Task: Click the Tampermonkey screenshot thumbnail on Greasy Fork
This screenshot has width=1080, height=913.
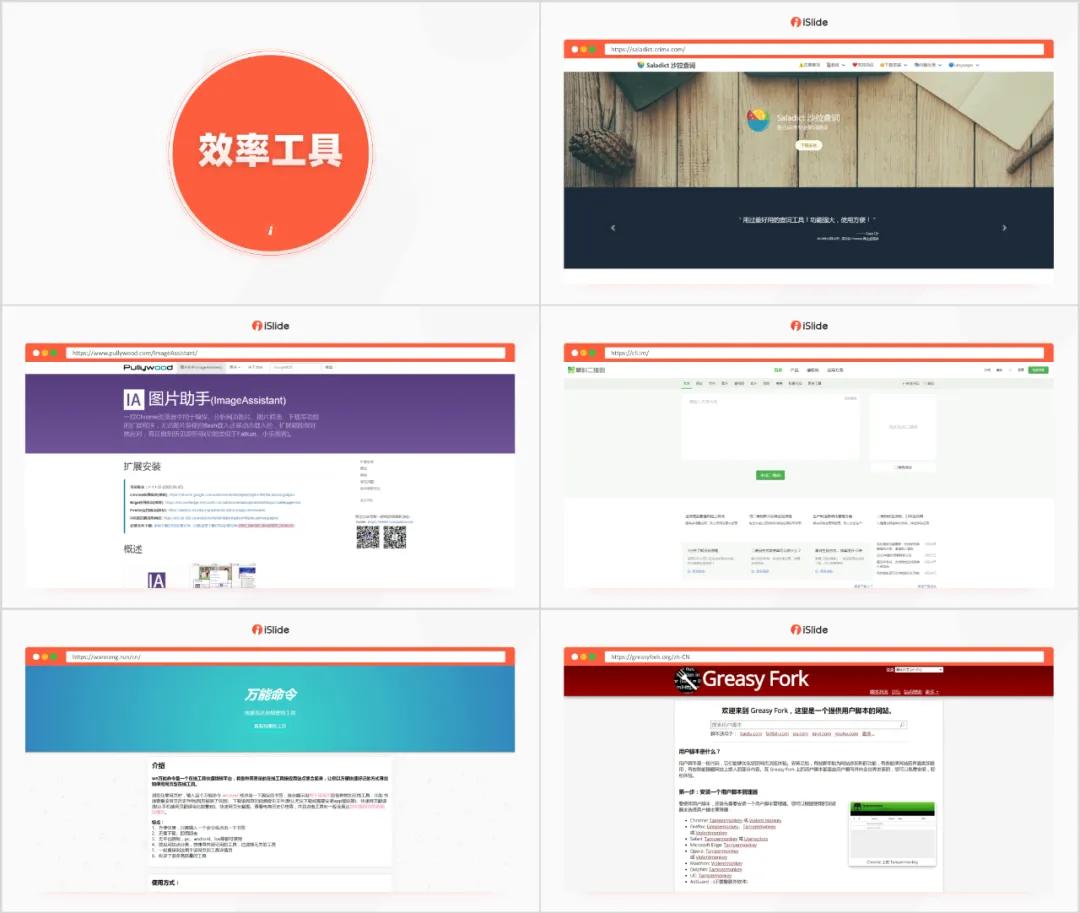Action: pos(892,833)
